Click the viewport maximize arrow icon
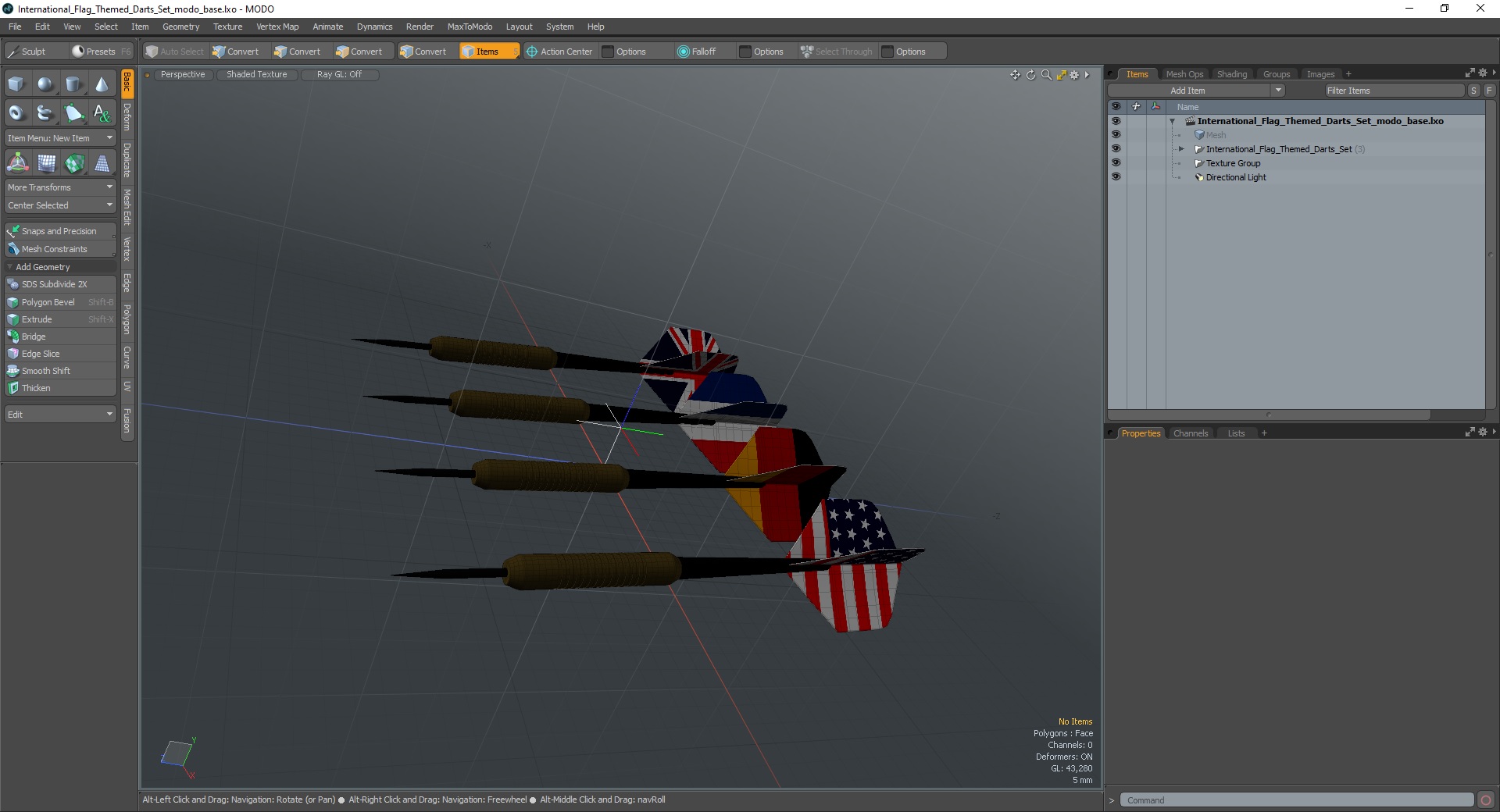Screen dimensions: 1500x812 click(1061, 75)
